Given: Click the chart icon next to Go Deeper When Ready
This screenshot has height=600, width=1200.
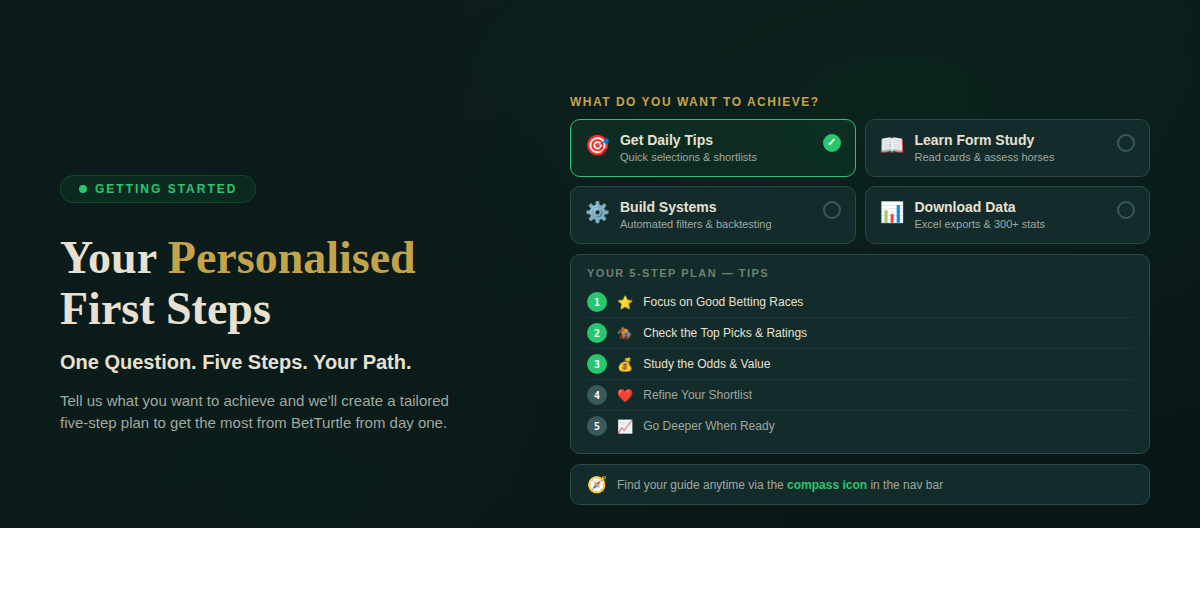Looking at the screenshot, I should (624, 425).
